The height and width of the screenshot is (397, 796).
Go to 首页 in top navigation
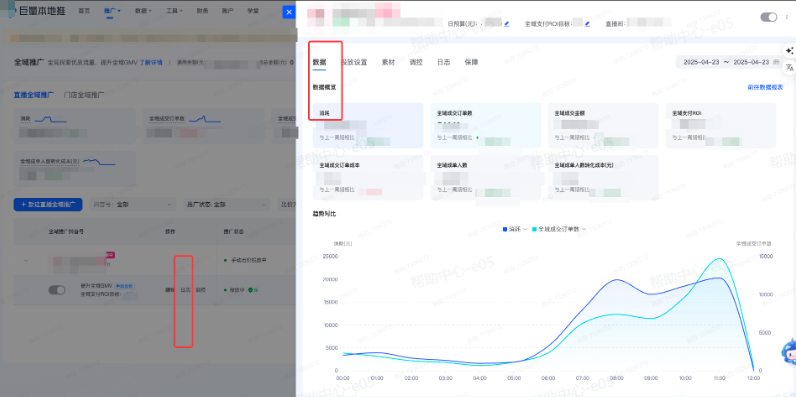point(84,11)
